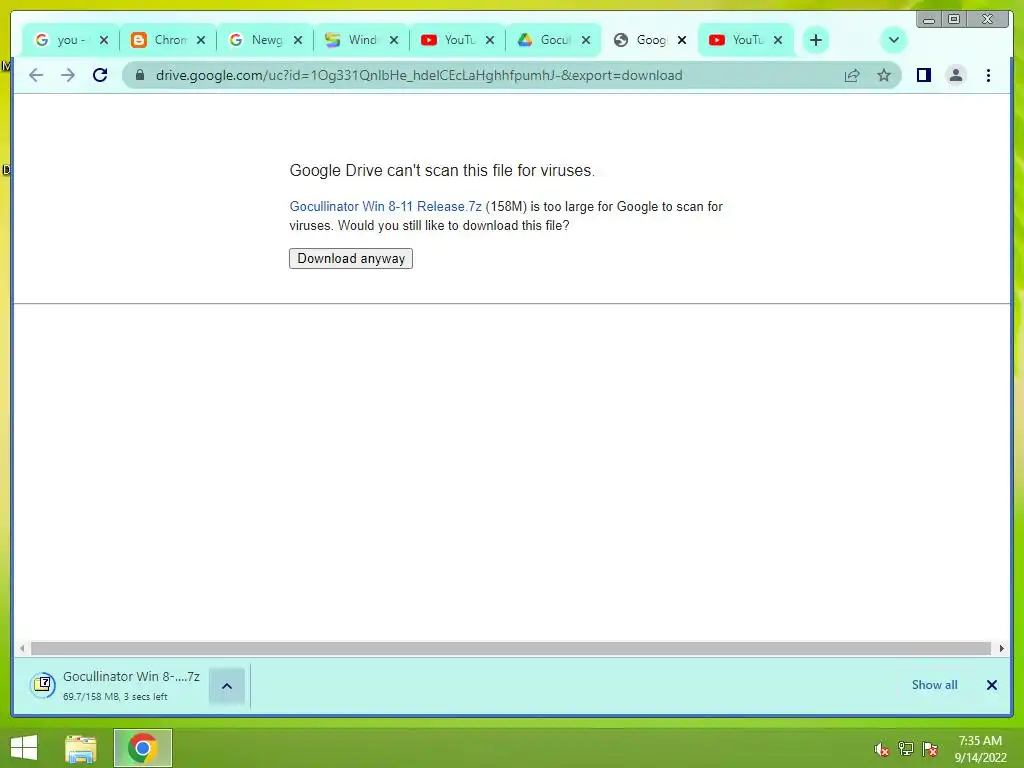Close the 'you -' tab
This screenshot has height=768, width=1024.
[104, 40]
